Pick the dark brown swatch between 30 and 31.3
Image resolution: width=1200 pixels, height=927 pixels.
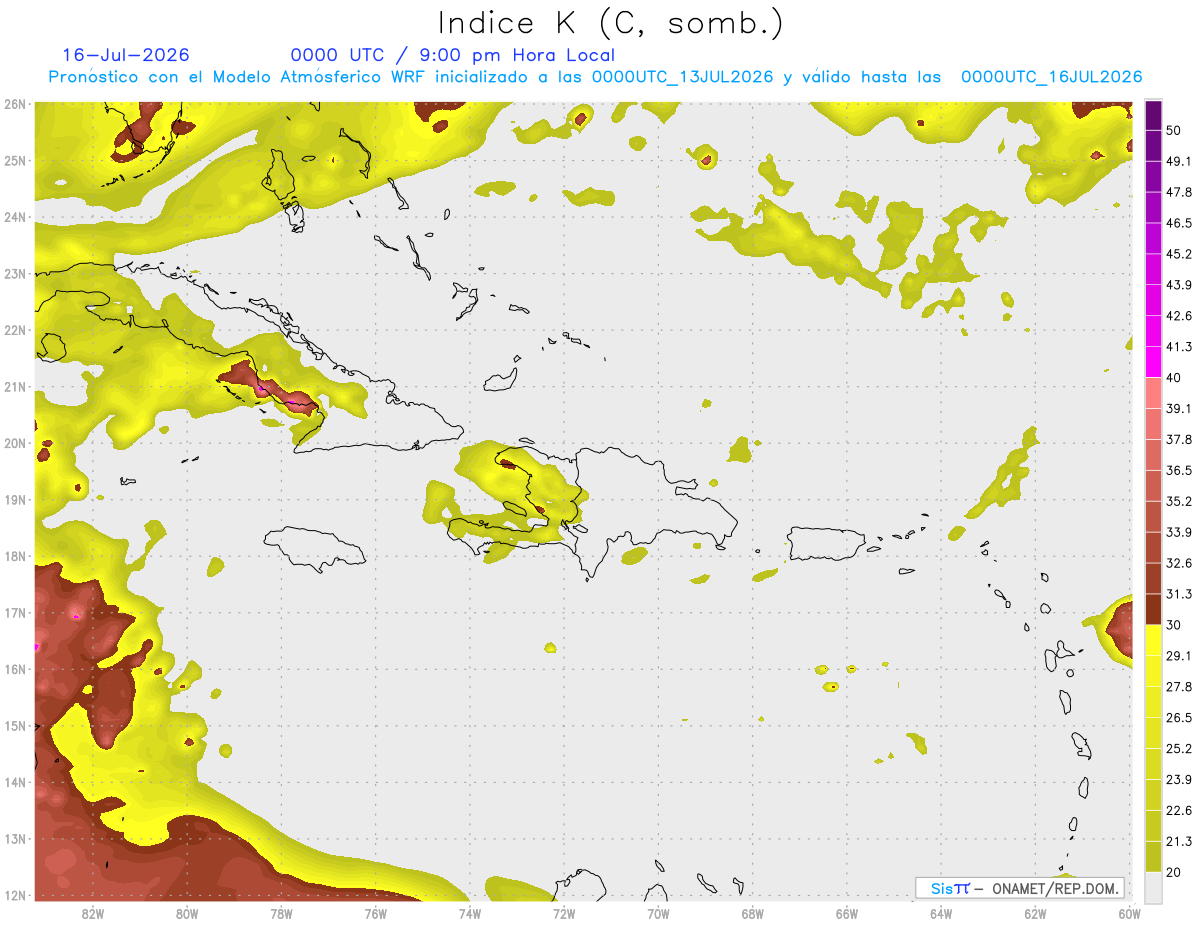1153,609
